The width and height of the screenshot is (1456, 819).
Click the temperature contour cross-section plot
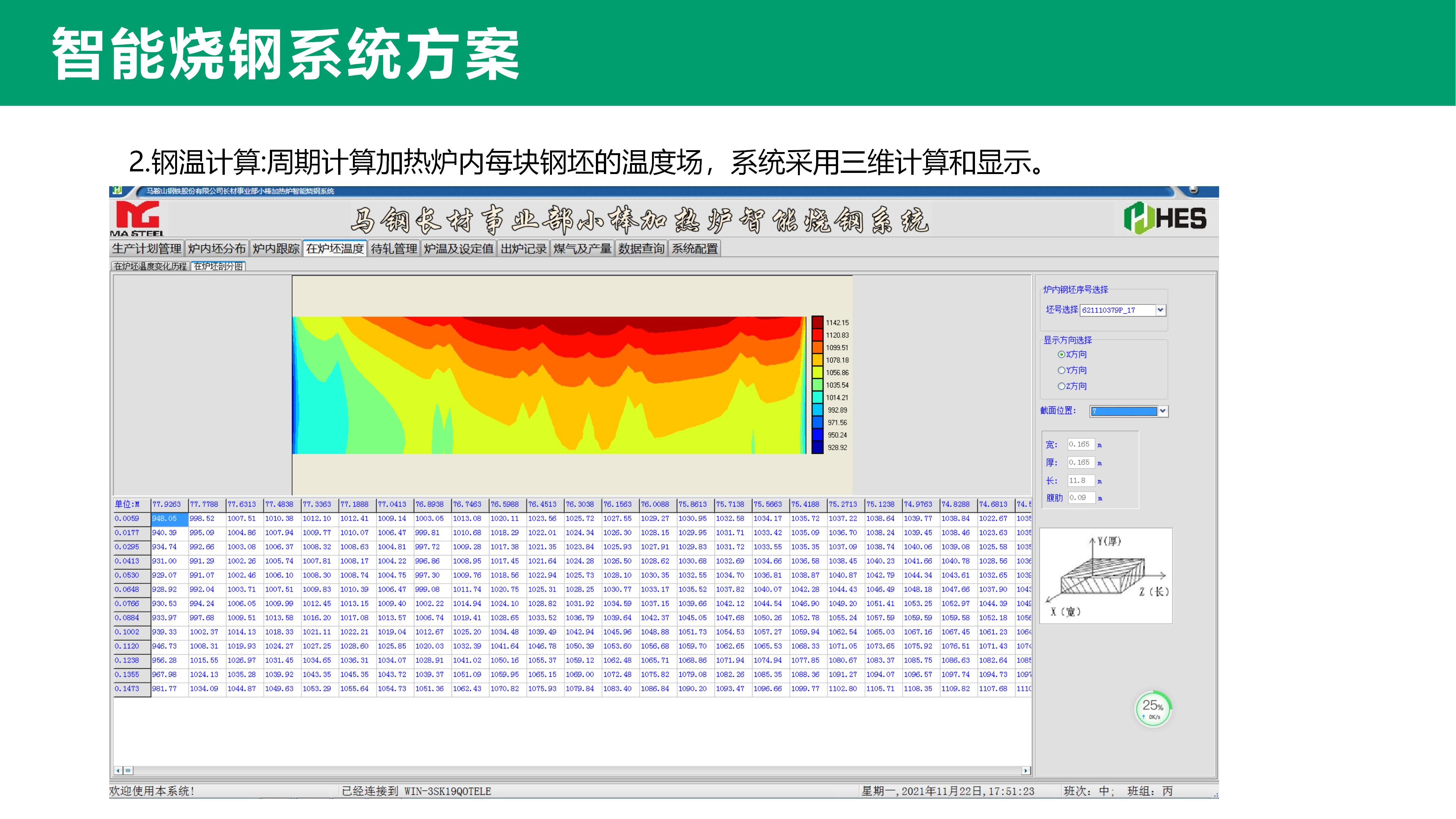549,385
